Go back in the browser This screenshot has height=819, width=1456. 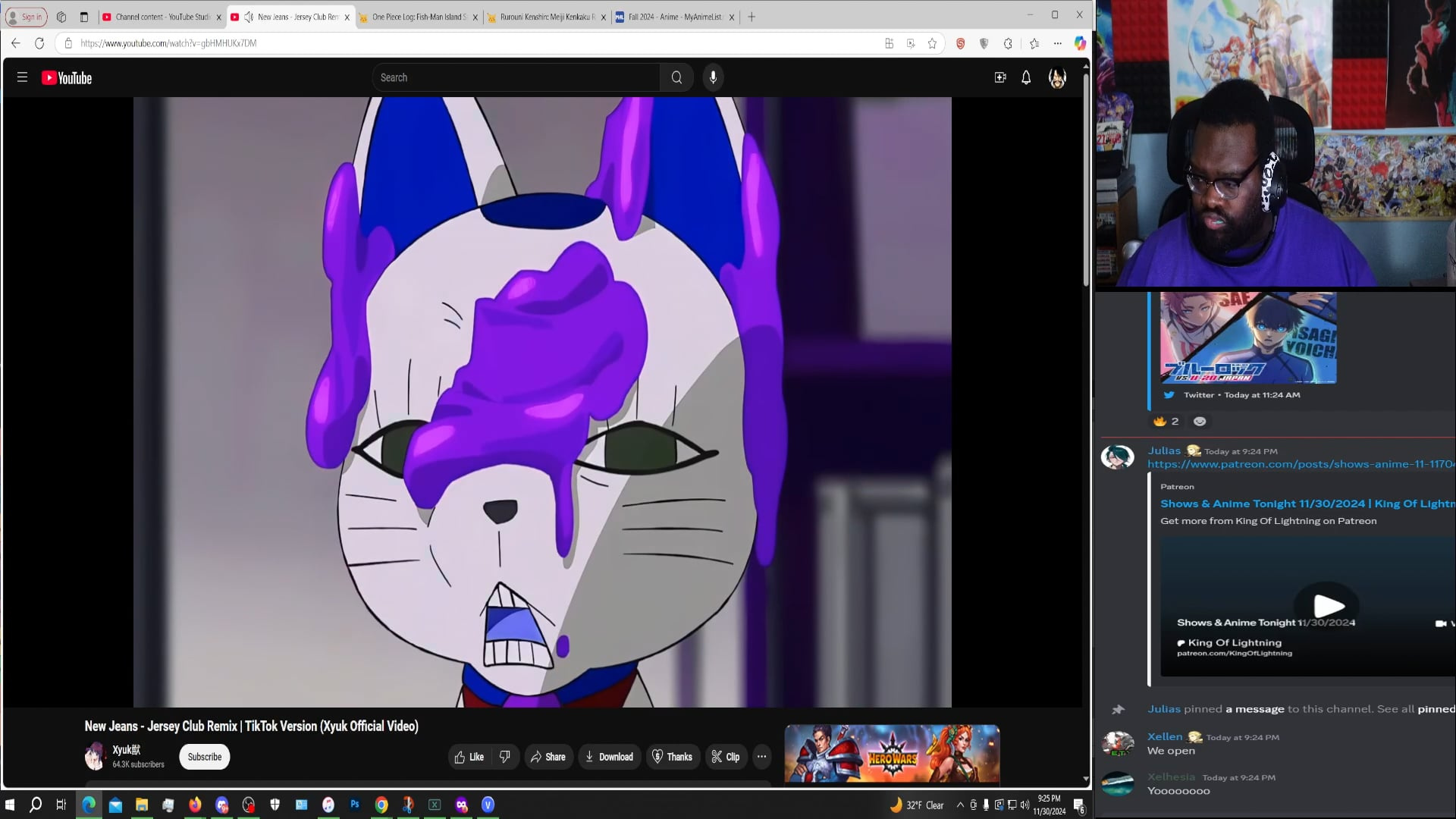pyautogui.click(x=16, y=43)
